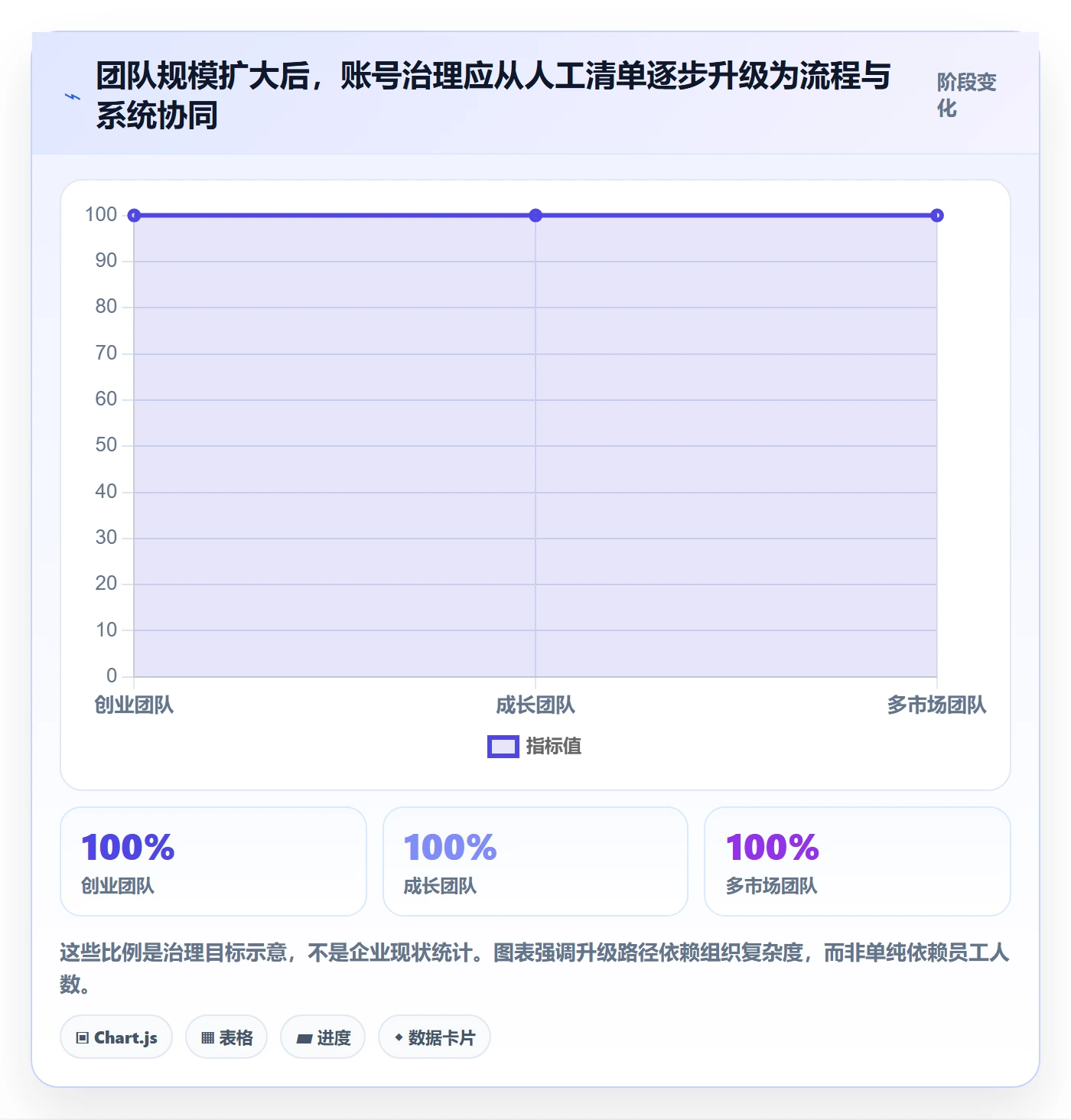Click the y-axis value 10

tap(106, 630)
